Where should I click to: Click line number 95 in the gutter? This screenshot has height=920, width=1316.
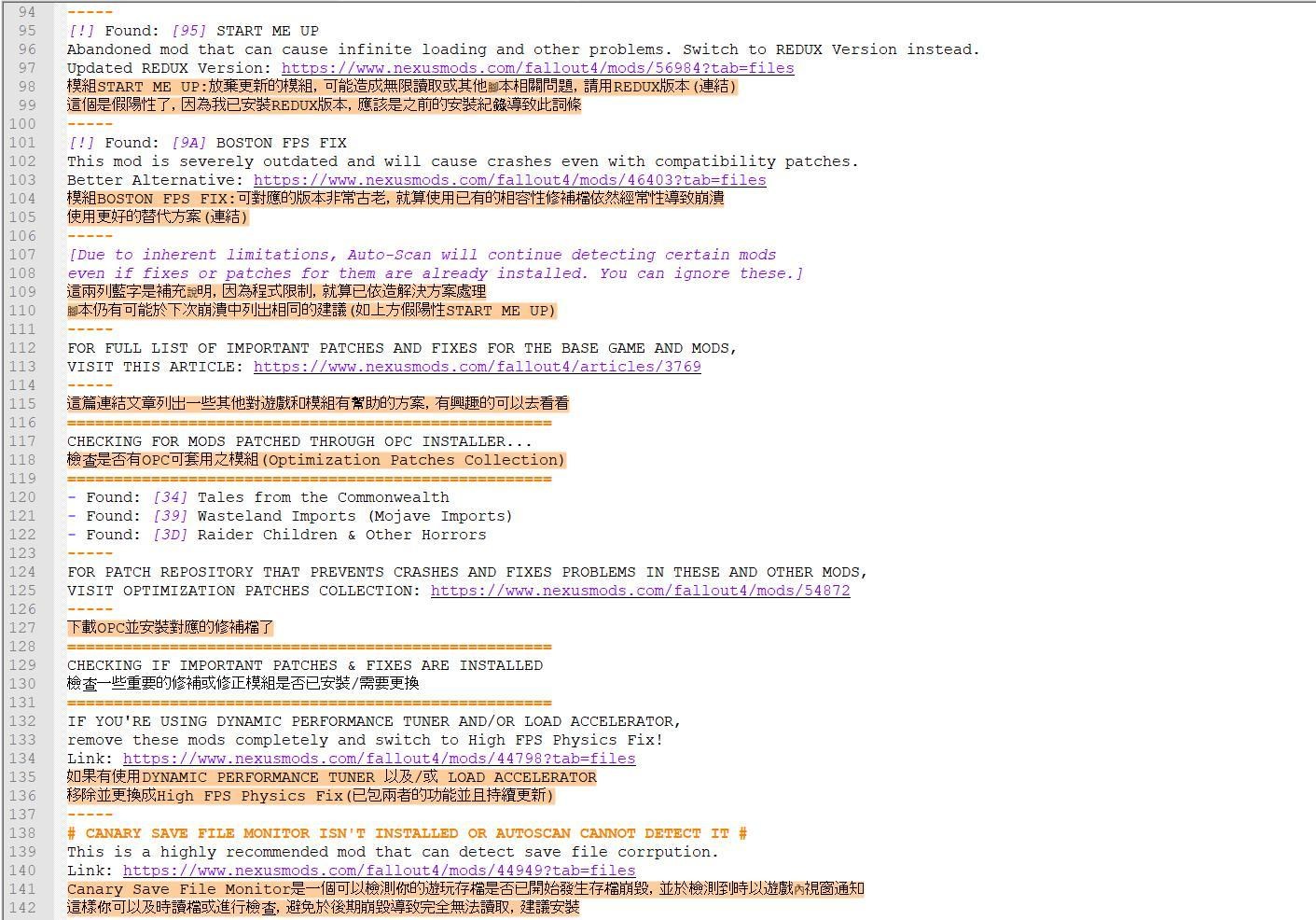coord(27,31)
